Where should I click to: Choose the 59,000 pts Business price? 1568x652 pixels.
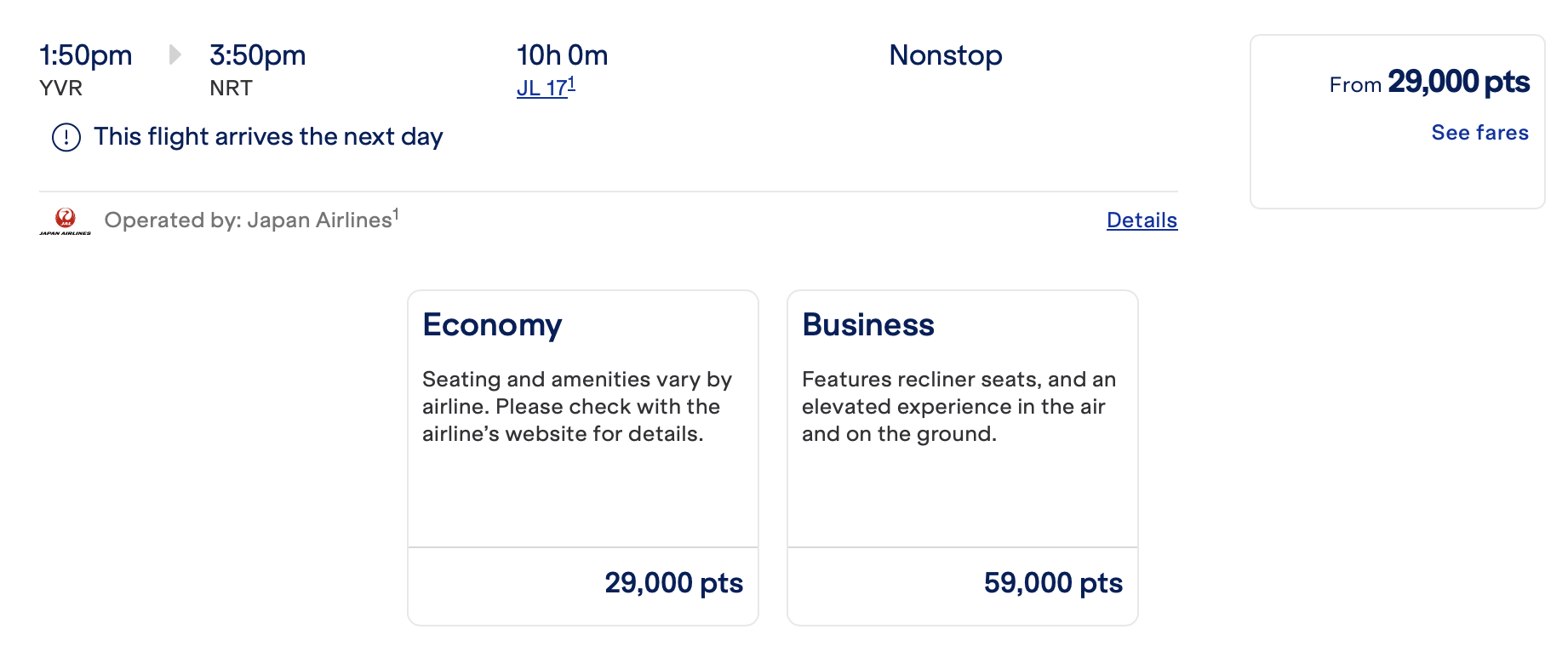coord(1053,583)
